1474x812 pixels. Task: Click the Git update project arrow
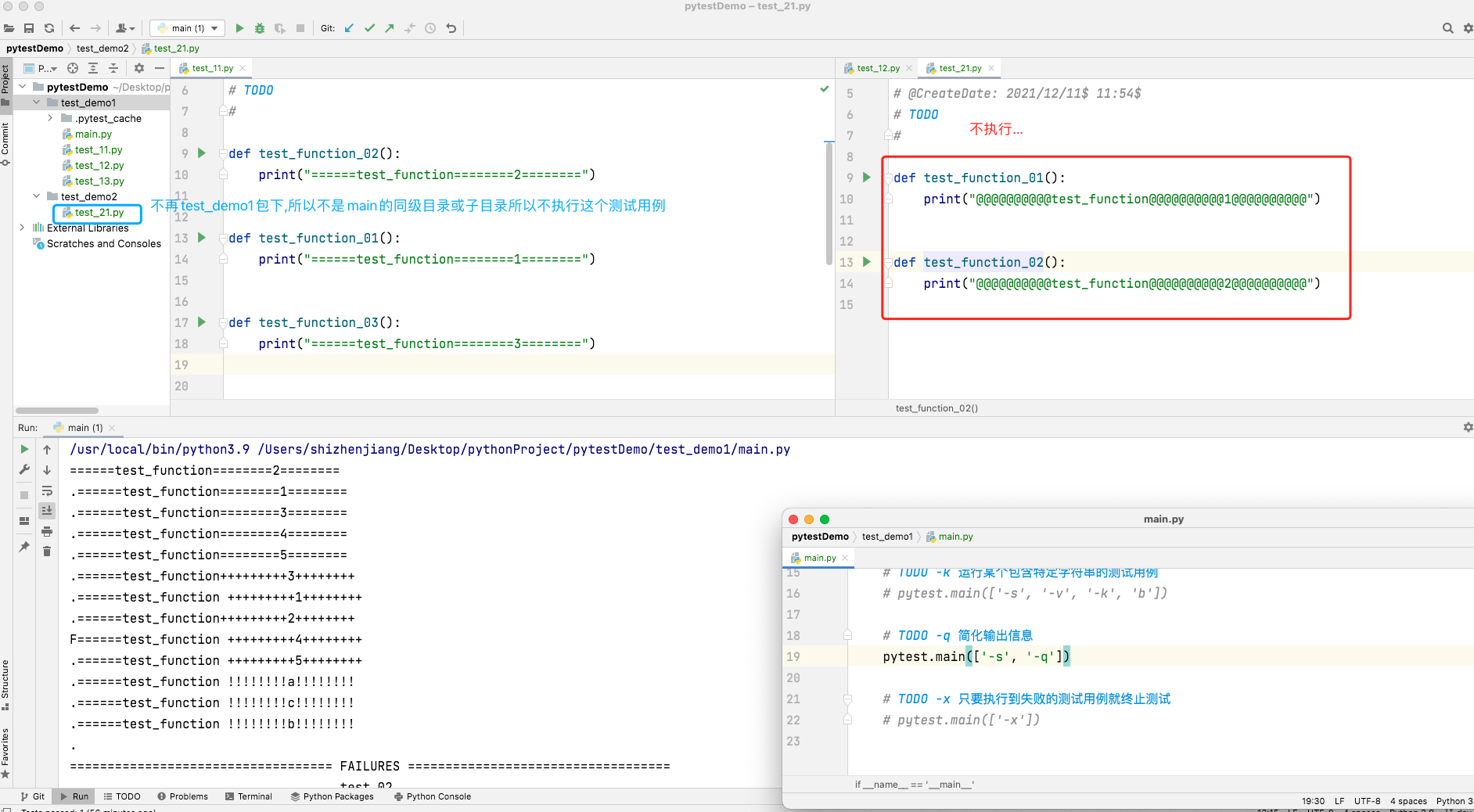tap(349, 28)
